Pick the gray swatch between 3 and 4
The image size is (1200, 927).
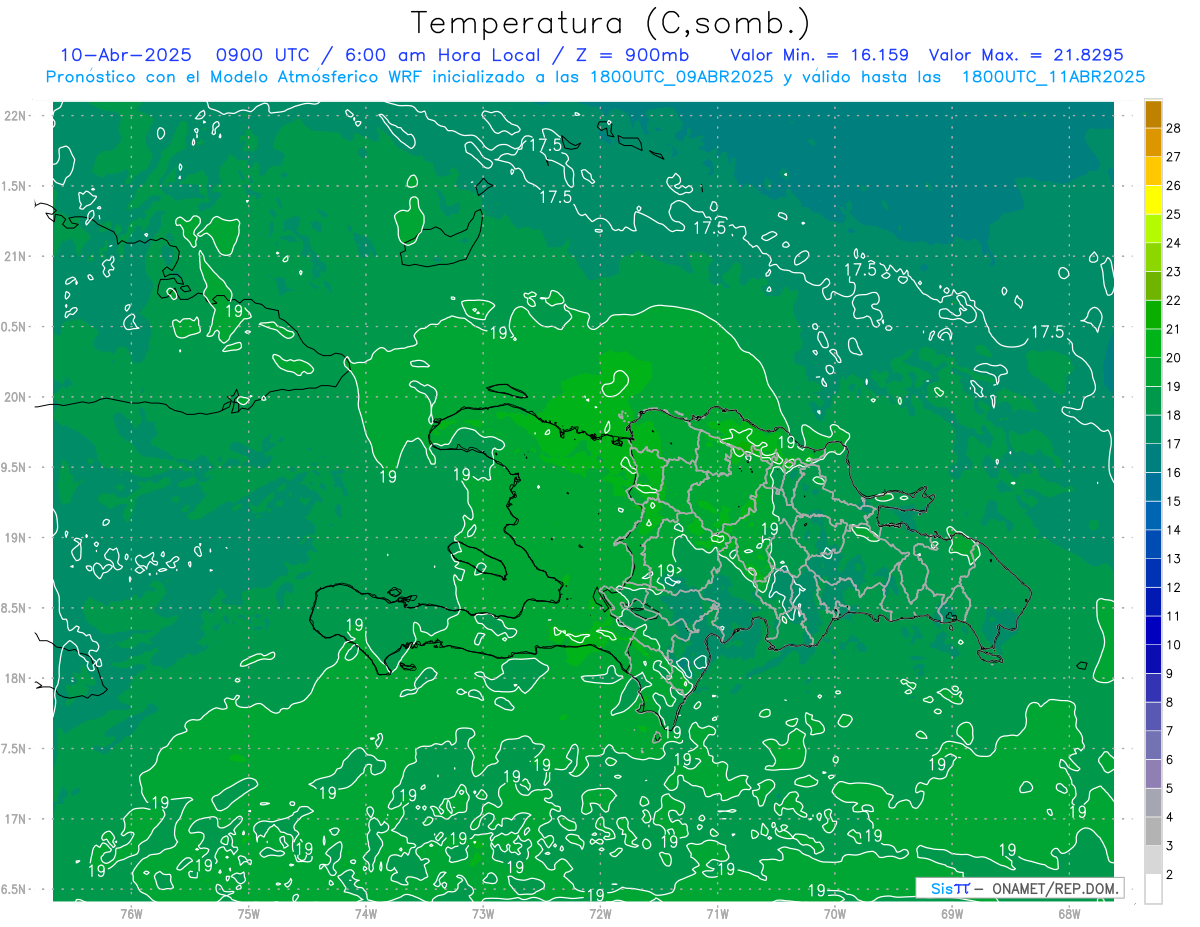pyautogui.click(x=1153, y=831)
